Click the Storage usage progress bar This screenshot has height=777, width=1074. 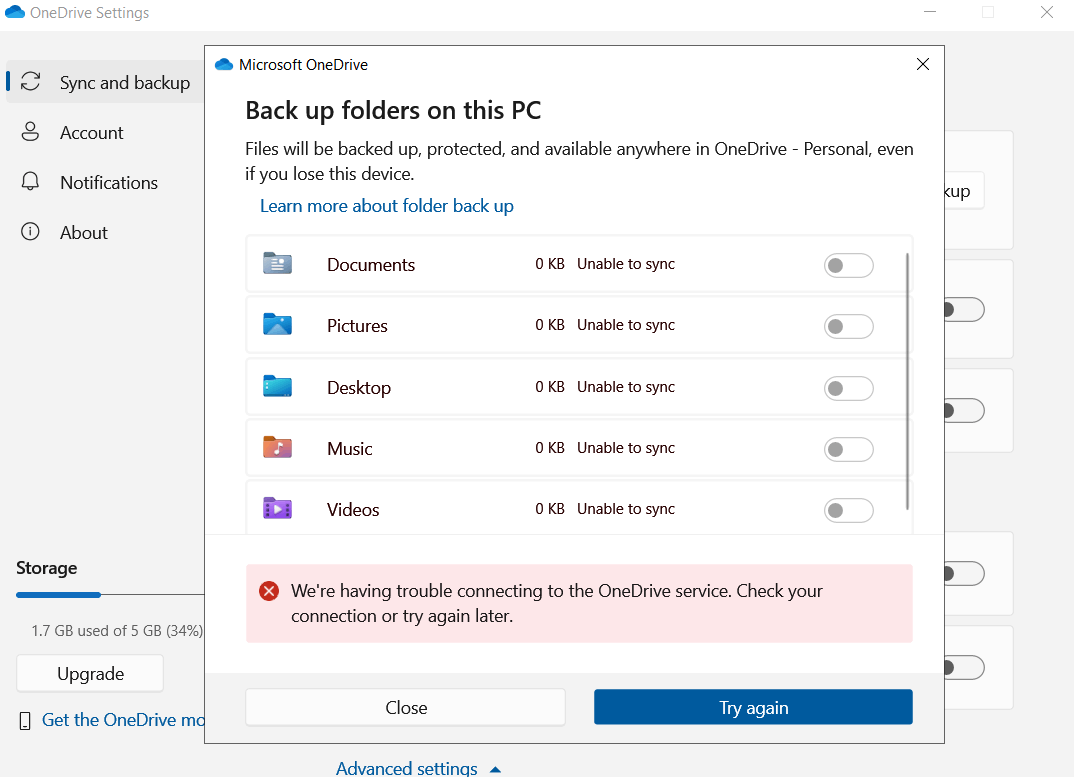point(110,595)
